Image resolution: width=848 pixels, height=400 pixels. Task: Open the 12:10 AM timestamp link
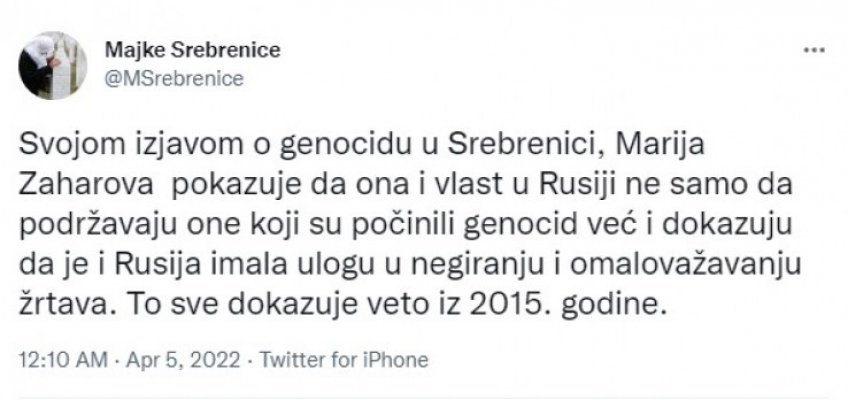[55, 357]
